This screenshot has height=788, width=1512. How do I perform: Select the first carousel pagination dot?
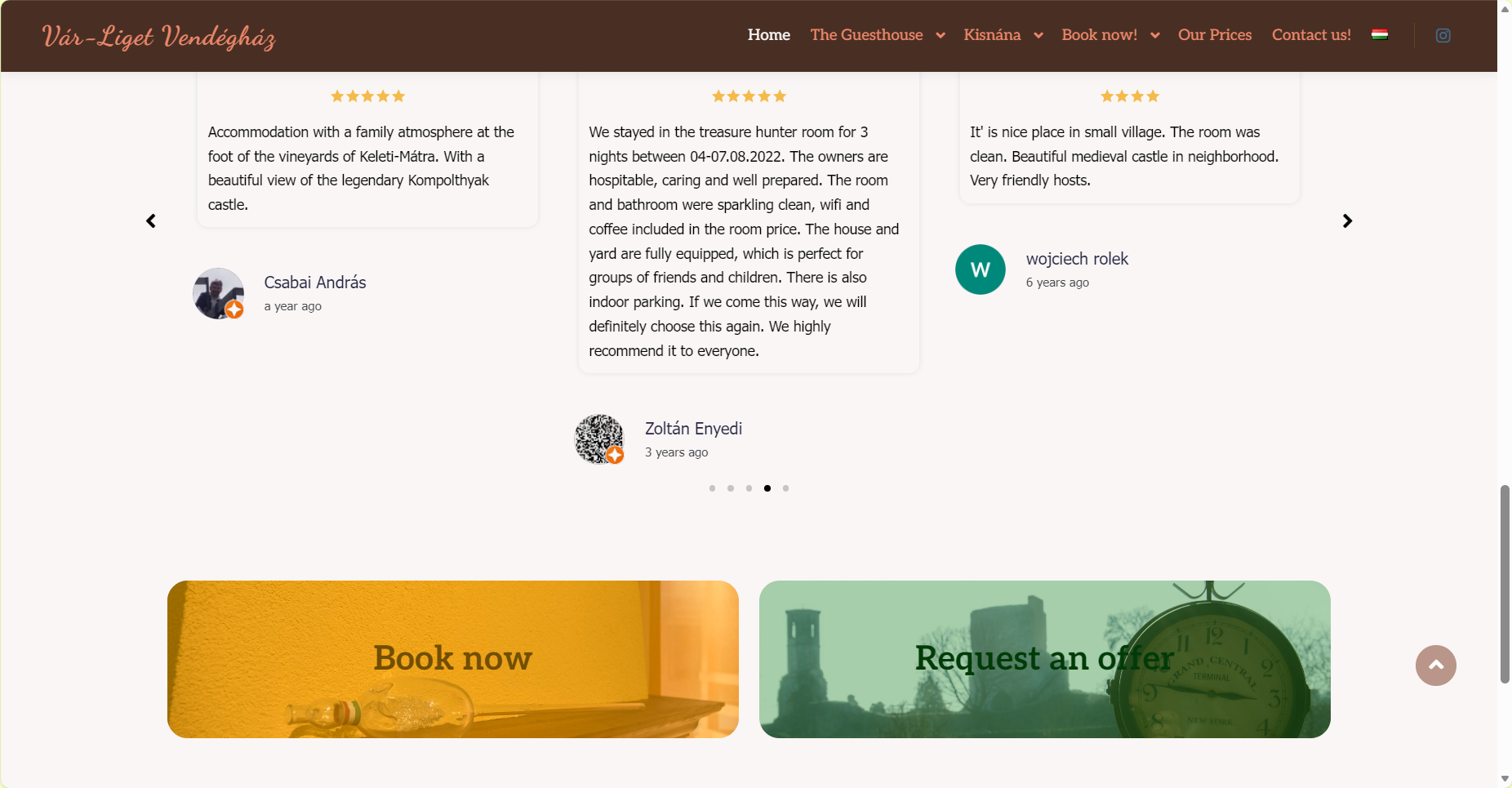(x=712, y=488)
